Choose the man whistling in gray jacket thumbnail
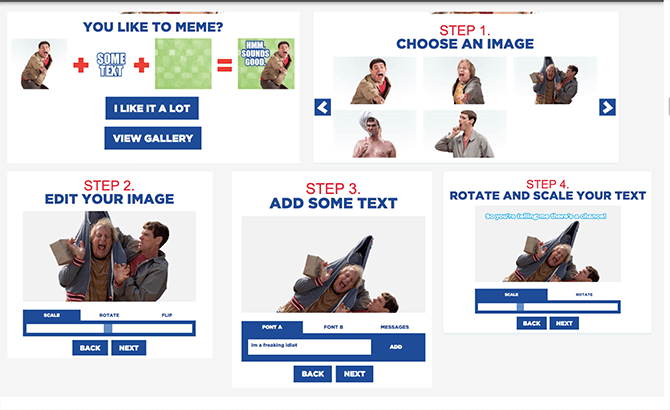This screenshot has height=410, width=670. 465,134
